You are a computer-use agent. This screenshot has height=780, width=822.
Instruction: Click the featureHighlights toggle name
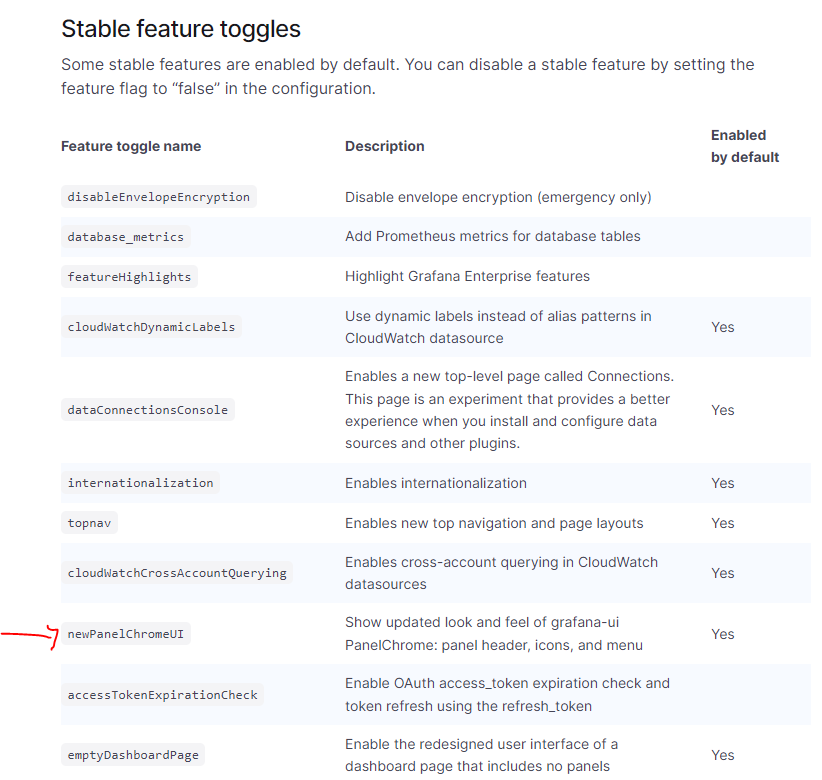coord(129,276)
